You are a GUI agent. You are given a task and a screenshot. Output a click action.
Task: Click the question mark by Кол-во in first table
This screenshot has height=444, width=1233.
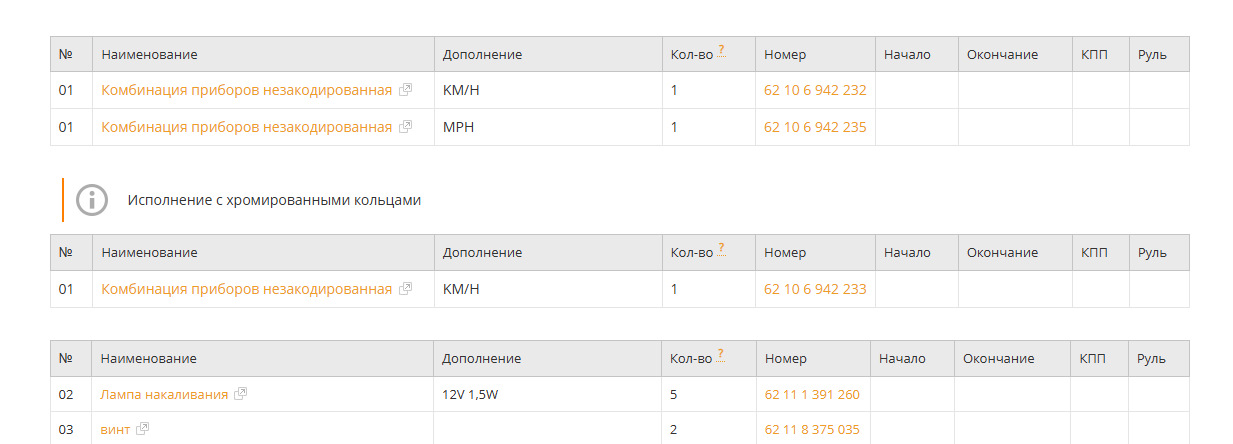coord(721,50)
